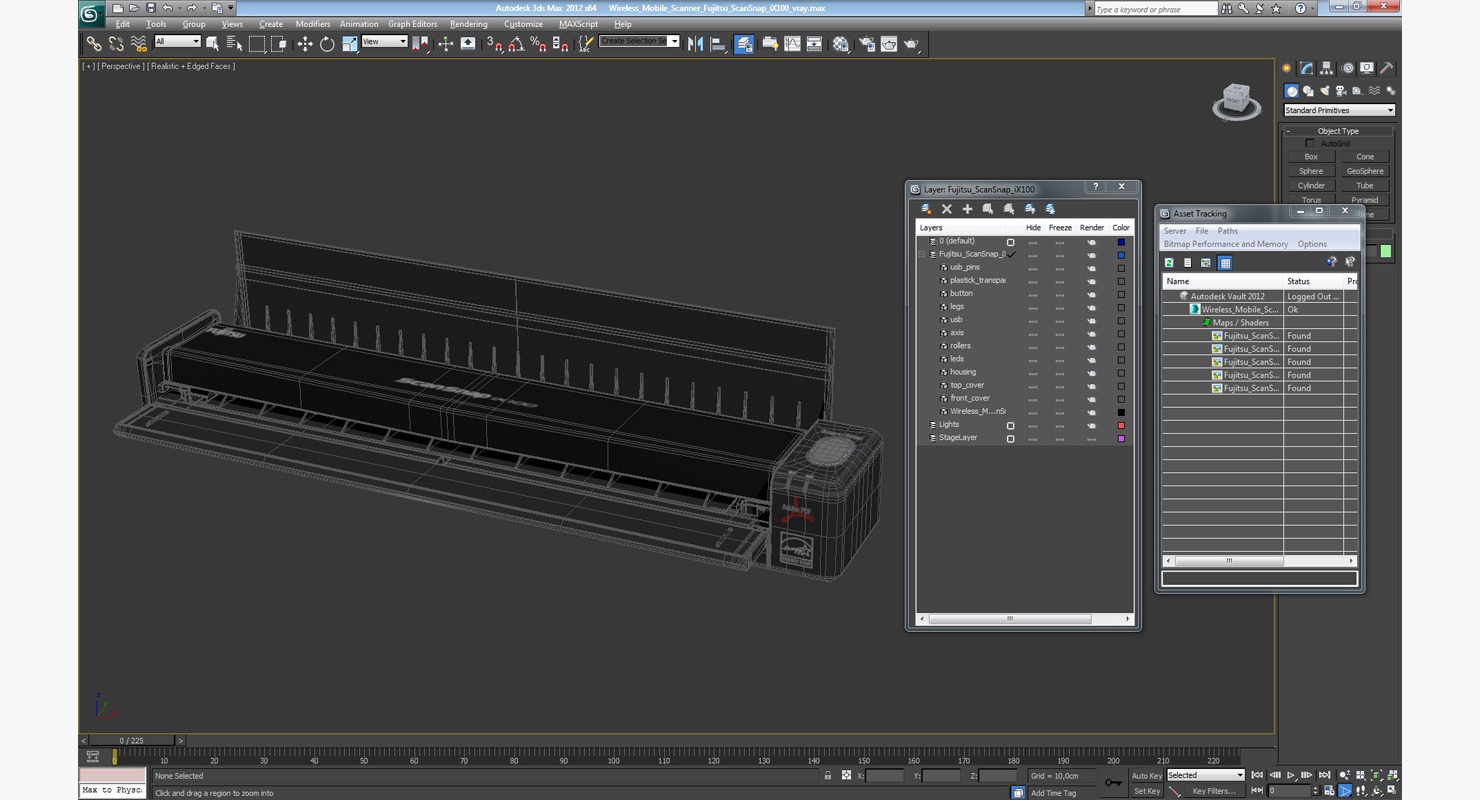This screenshot has width=1480, height=800.
Task: Click the Set Key button
Action: [x=1147, y=791]
